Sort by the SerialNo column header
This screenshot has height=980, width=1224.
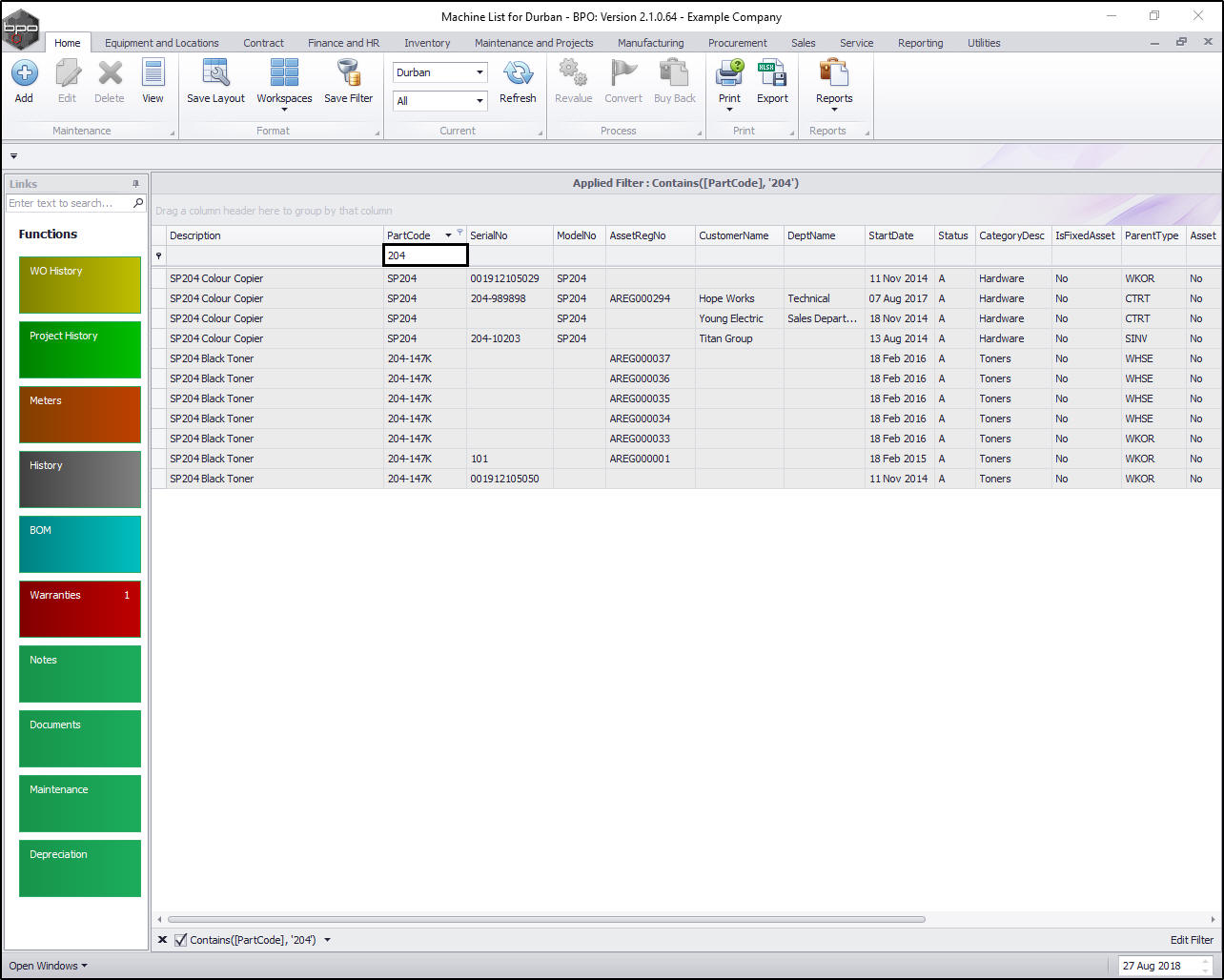(x=509, y=235)
